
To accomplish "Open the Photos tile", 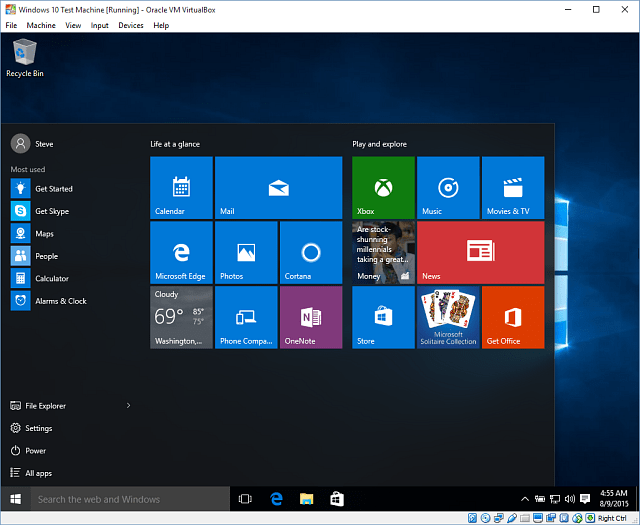I will pyautogui.click(x=246, y=252).
